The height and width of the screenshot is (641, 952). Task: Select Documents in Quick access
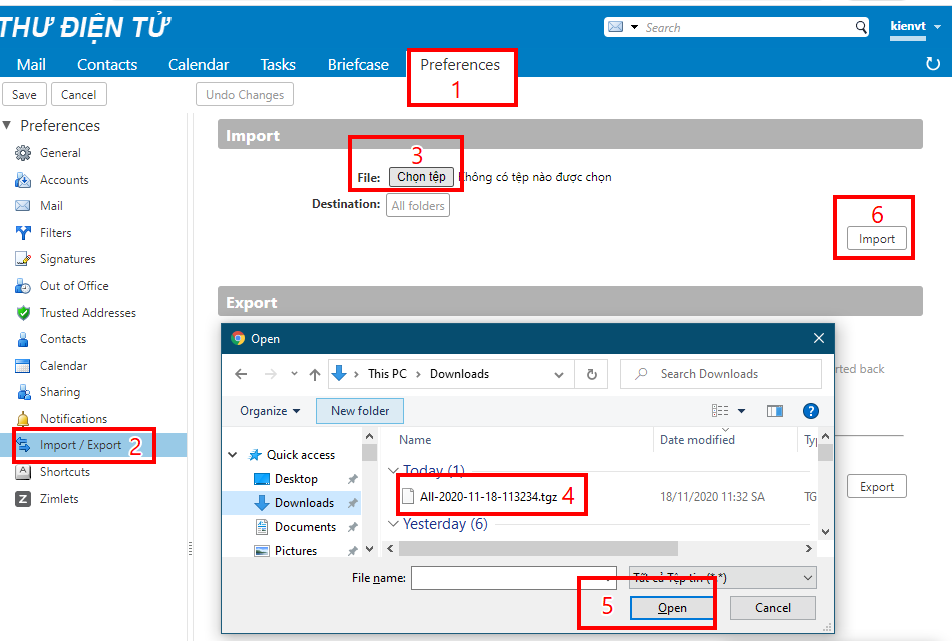(x=305, y=527)
